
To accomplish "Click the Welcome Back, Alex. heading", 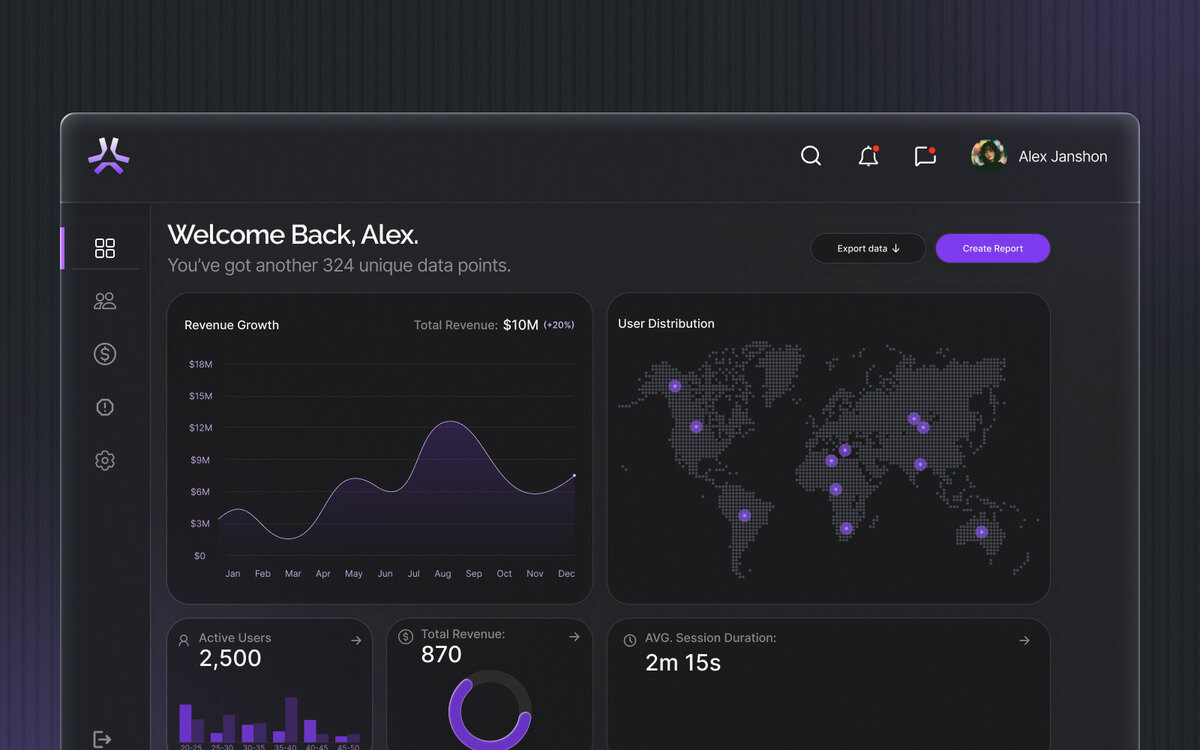I will [x=293, y=235].
